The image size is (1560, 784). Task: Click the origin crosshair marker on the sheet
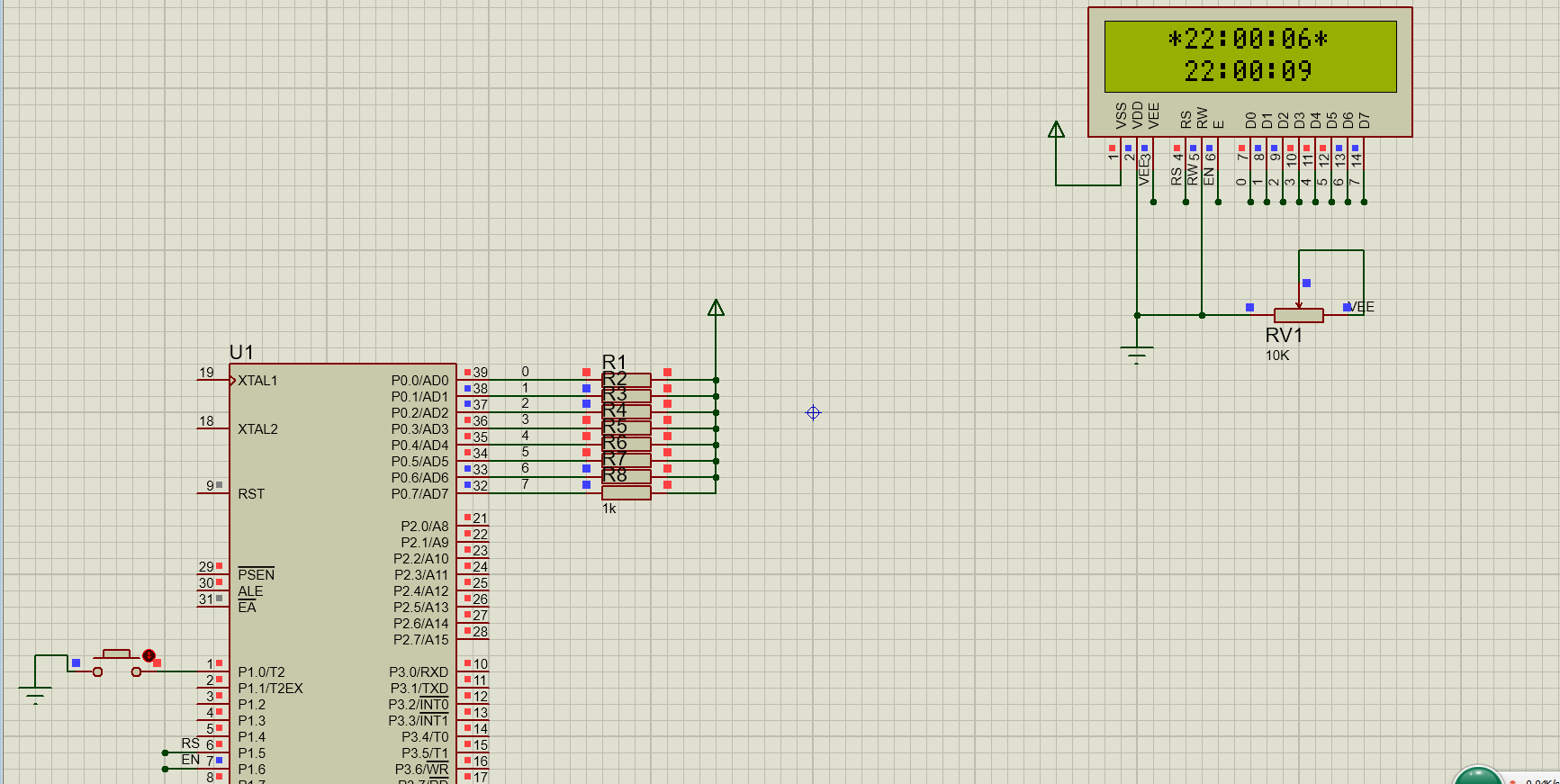tap(813, 412)
